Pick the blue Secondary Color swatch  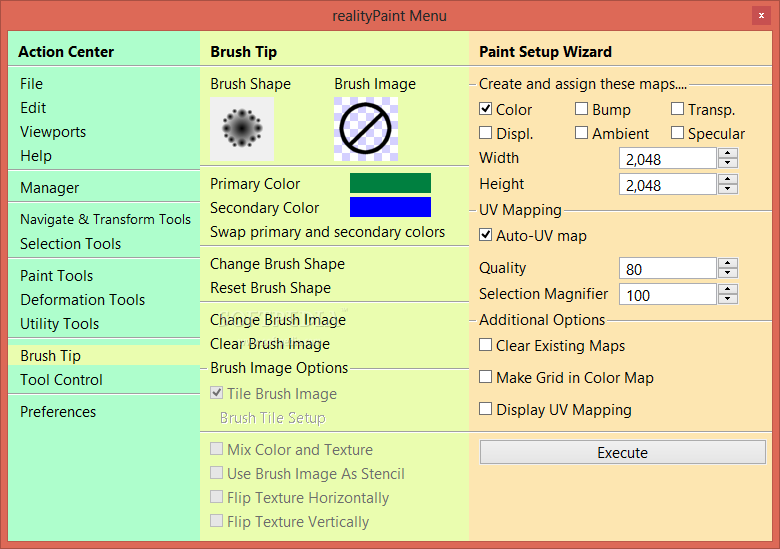pyautogui.click(x=390, y=207)
